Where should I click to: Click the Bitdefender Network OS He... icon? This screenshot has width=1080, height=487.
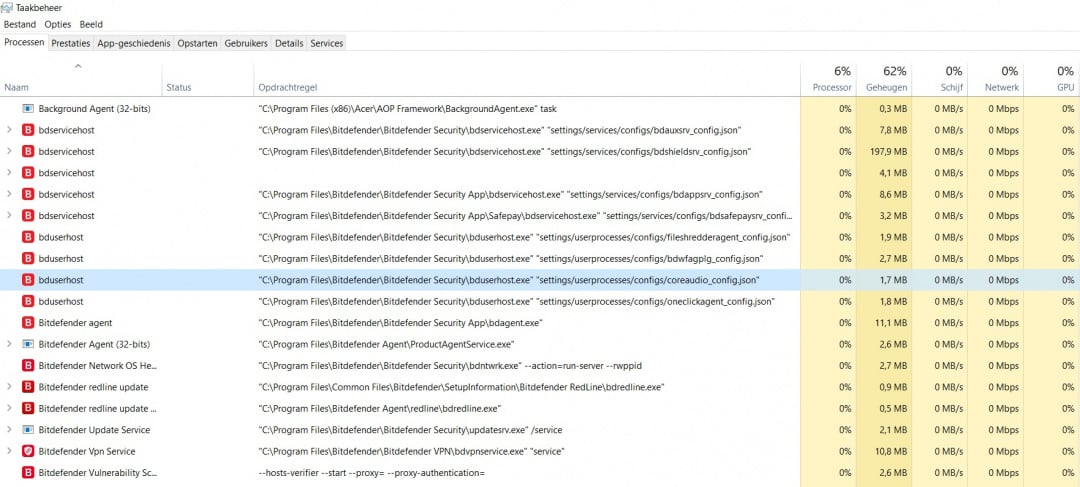click(x=28, y=366)
